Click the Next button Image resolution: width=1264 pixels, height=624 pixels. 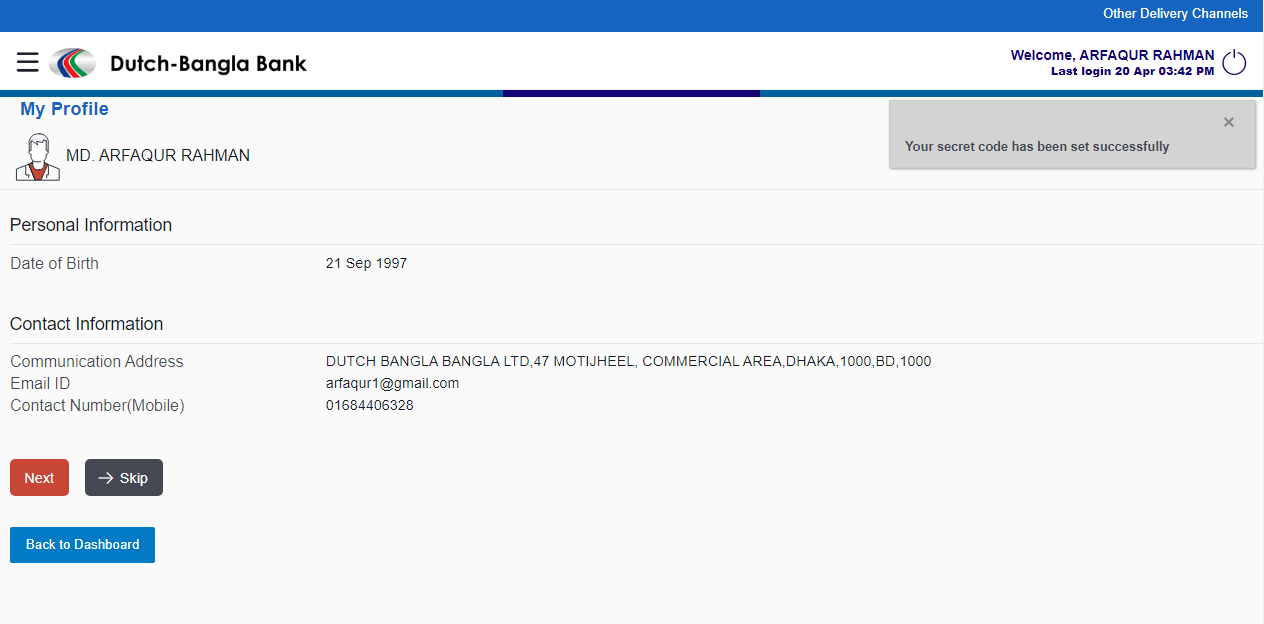[39, 478]
